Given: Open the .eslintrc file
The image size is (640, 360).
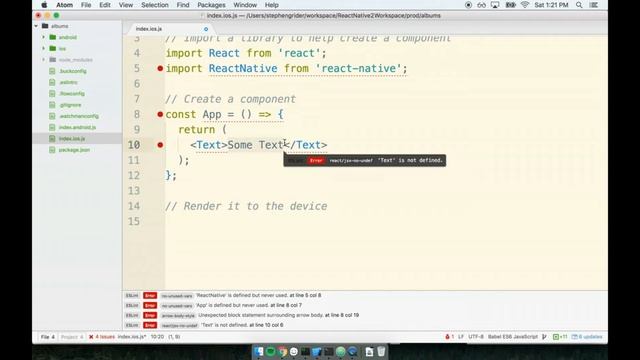Looking at the screenshot, I should [x=68, y=82].
